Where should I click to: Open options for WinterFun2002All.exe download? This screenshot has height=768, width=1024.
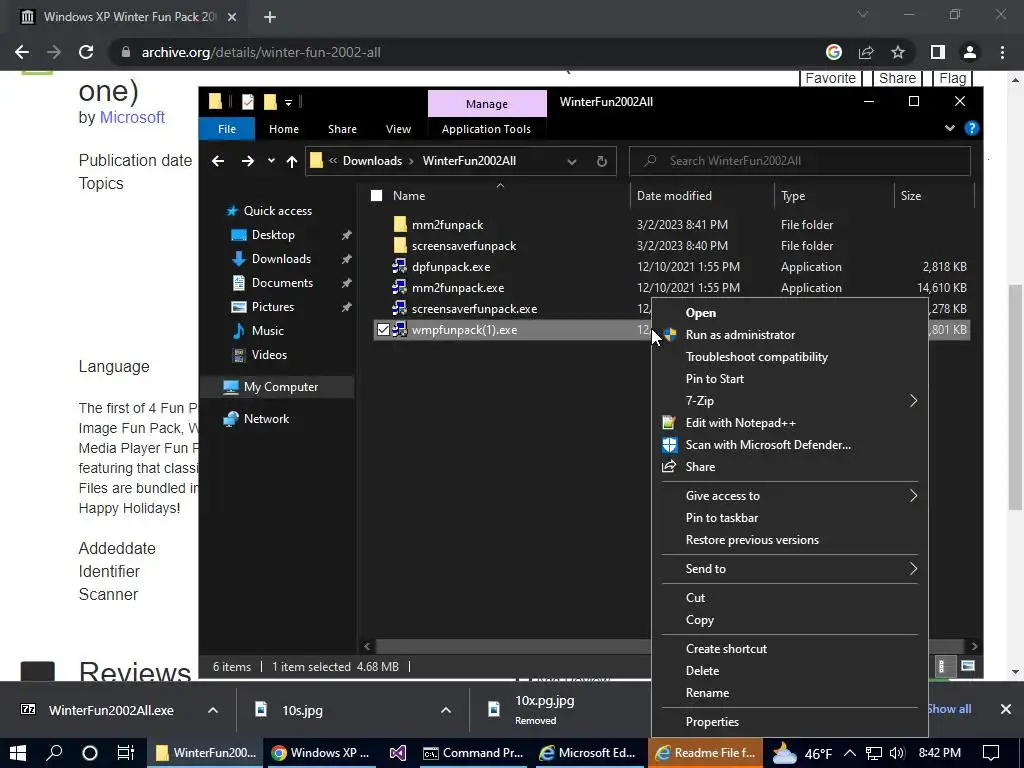pyautogui.click(x=213, y=710)
